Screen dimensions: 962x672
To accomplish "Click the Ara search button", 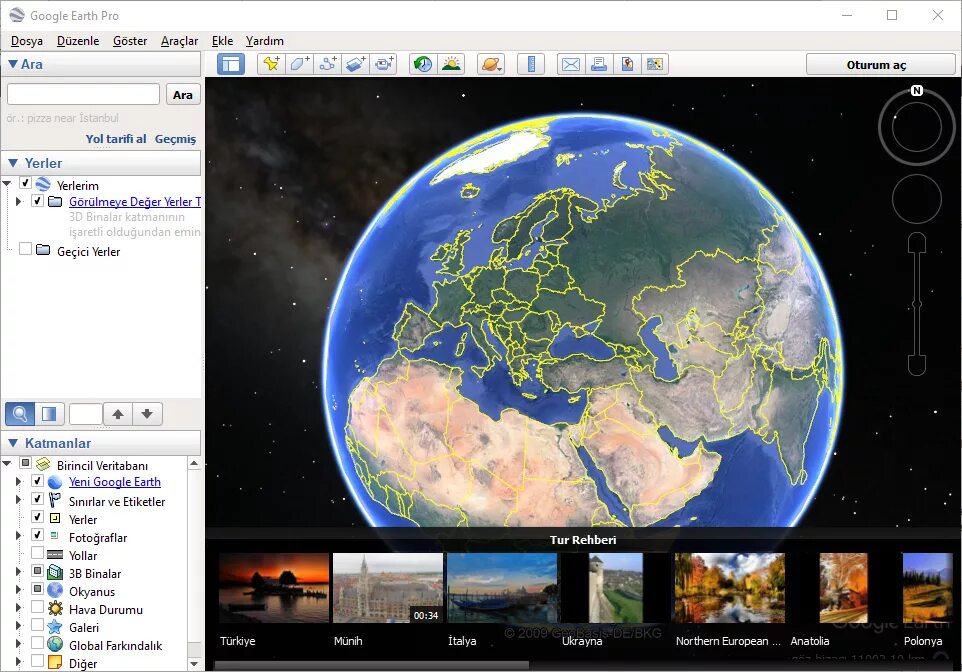I will [x=183, y=95].
